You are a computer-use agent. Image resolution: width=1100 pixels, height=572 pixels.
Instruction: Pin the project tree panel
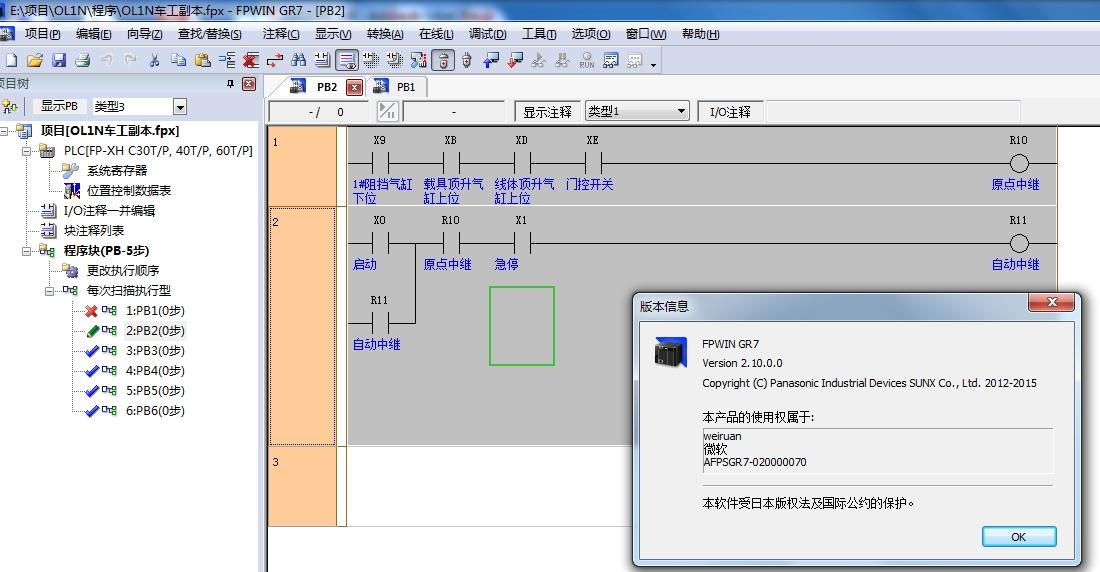[x=230, y=84]
